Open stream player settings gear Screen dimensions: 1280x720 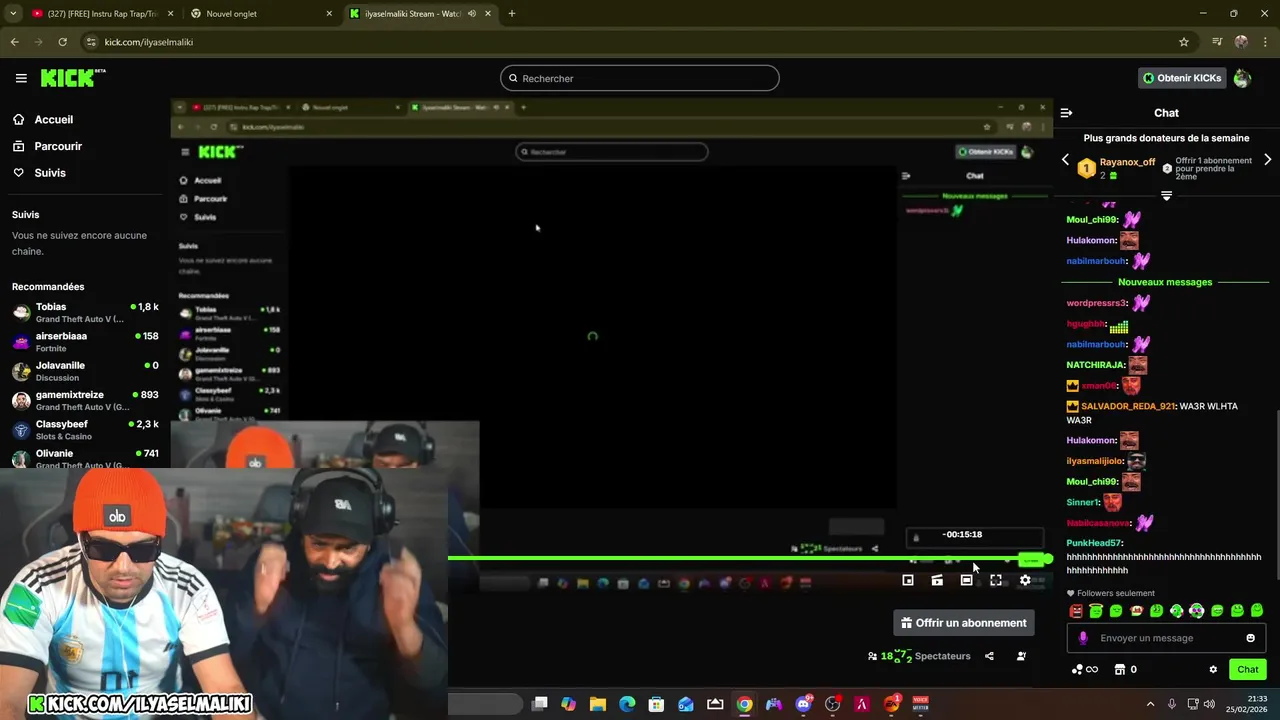tap(1025, 580)
